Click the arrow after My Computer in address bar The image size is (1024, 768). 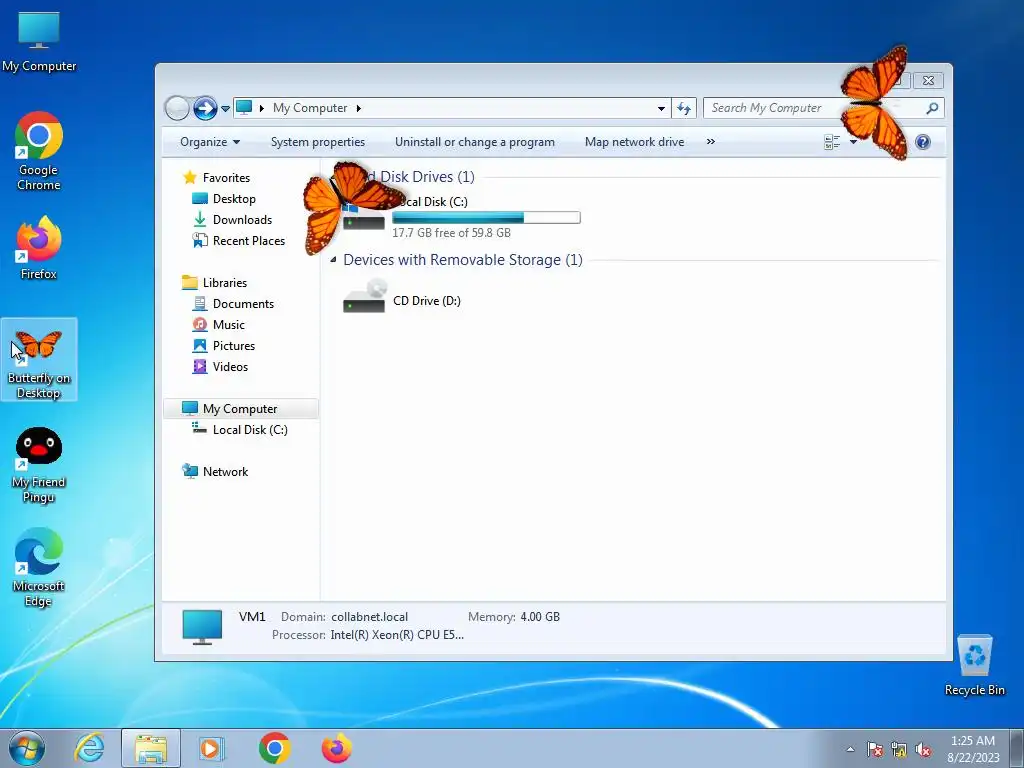(x=359, y=108)
